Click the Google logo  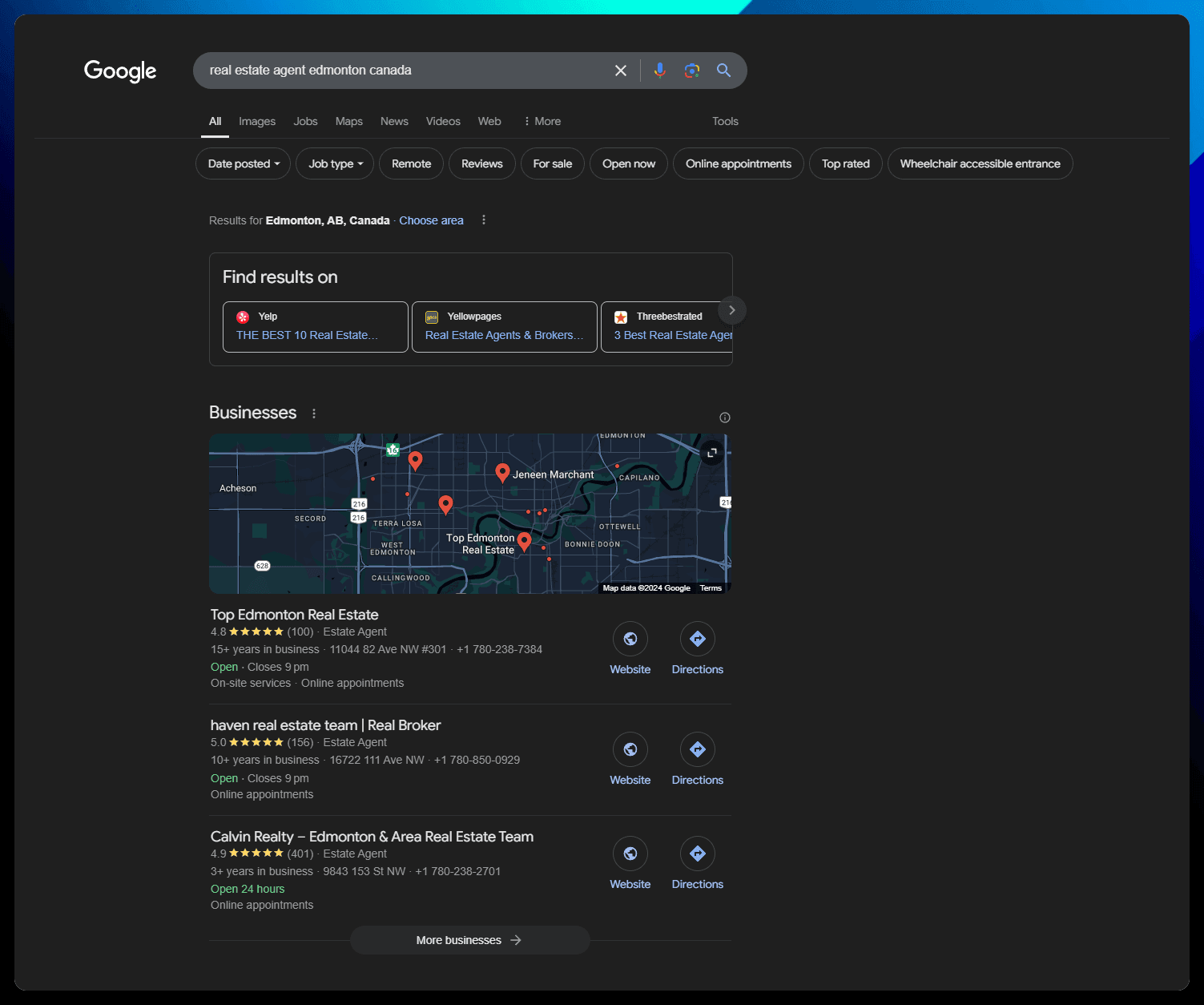[x=120, y=71]
